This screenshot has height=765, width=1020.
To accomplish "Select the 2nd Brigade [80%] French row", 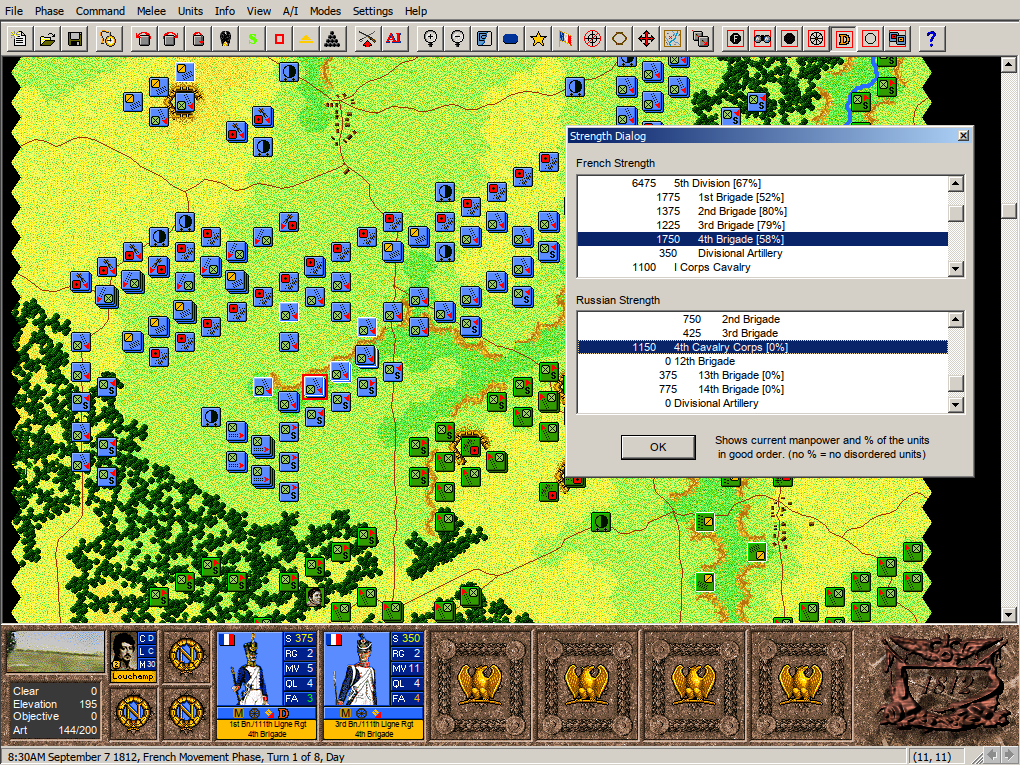I will [x=762, y=211].
